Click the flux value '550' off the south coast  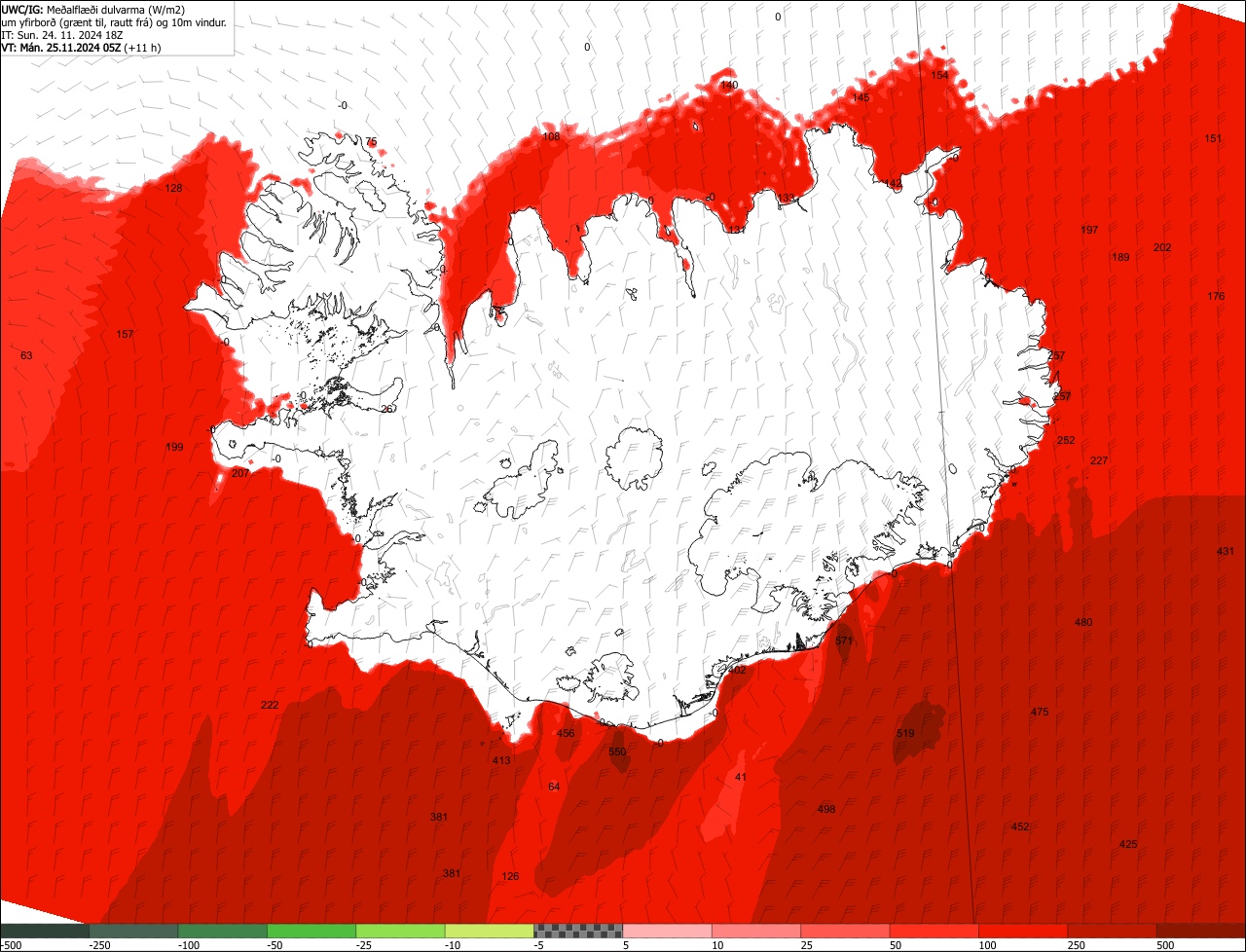(617, 751)
